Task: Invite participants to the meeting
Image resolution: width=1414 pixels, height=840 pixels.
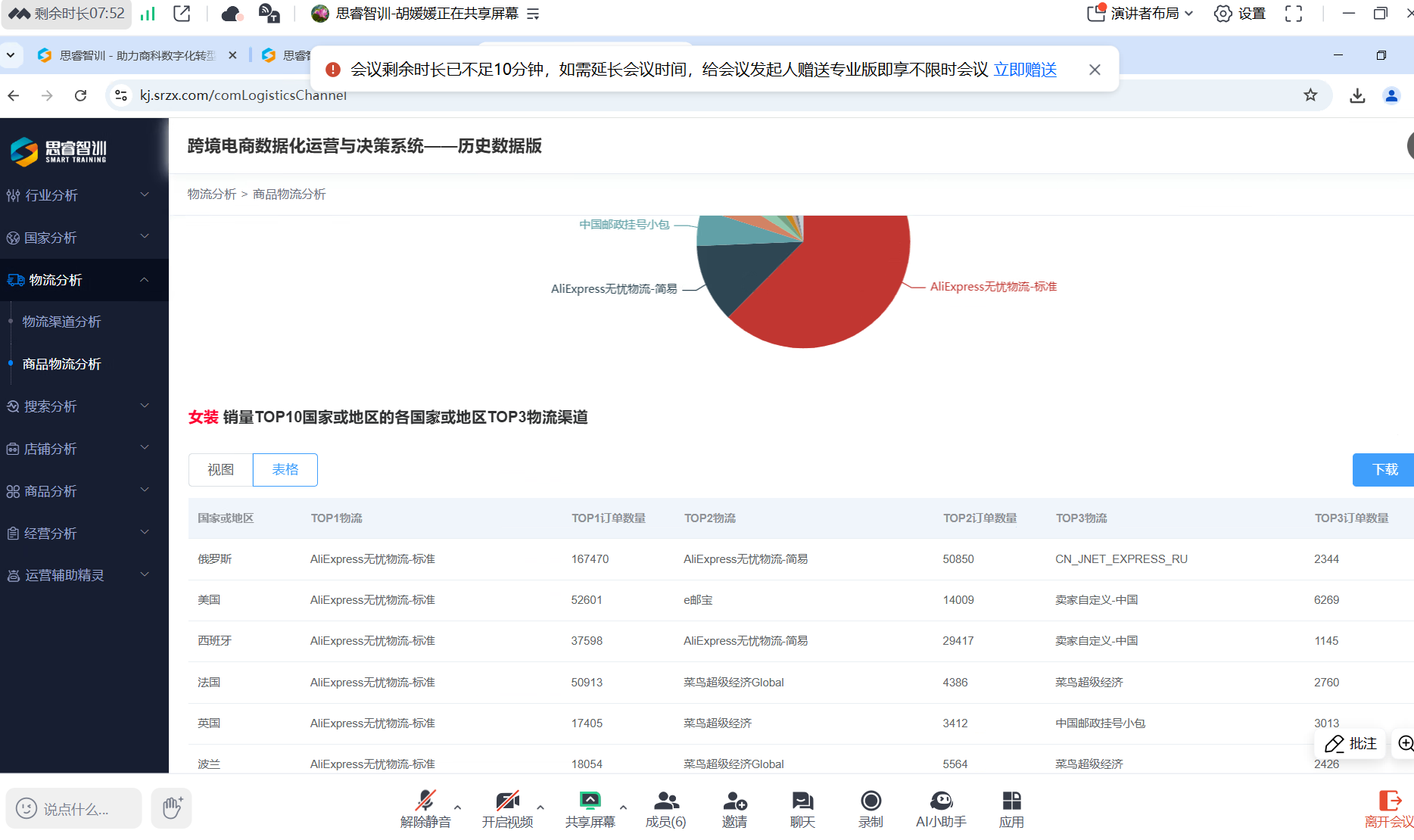Action: pyautogui.click(x=733, y=807)
